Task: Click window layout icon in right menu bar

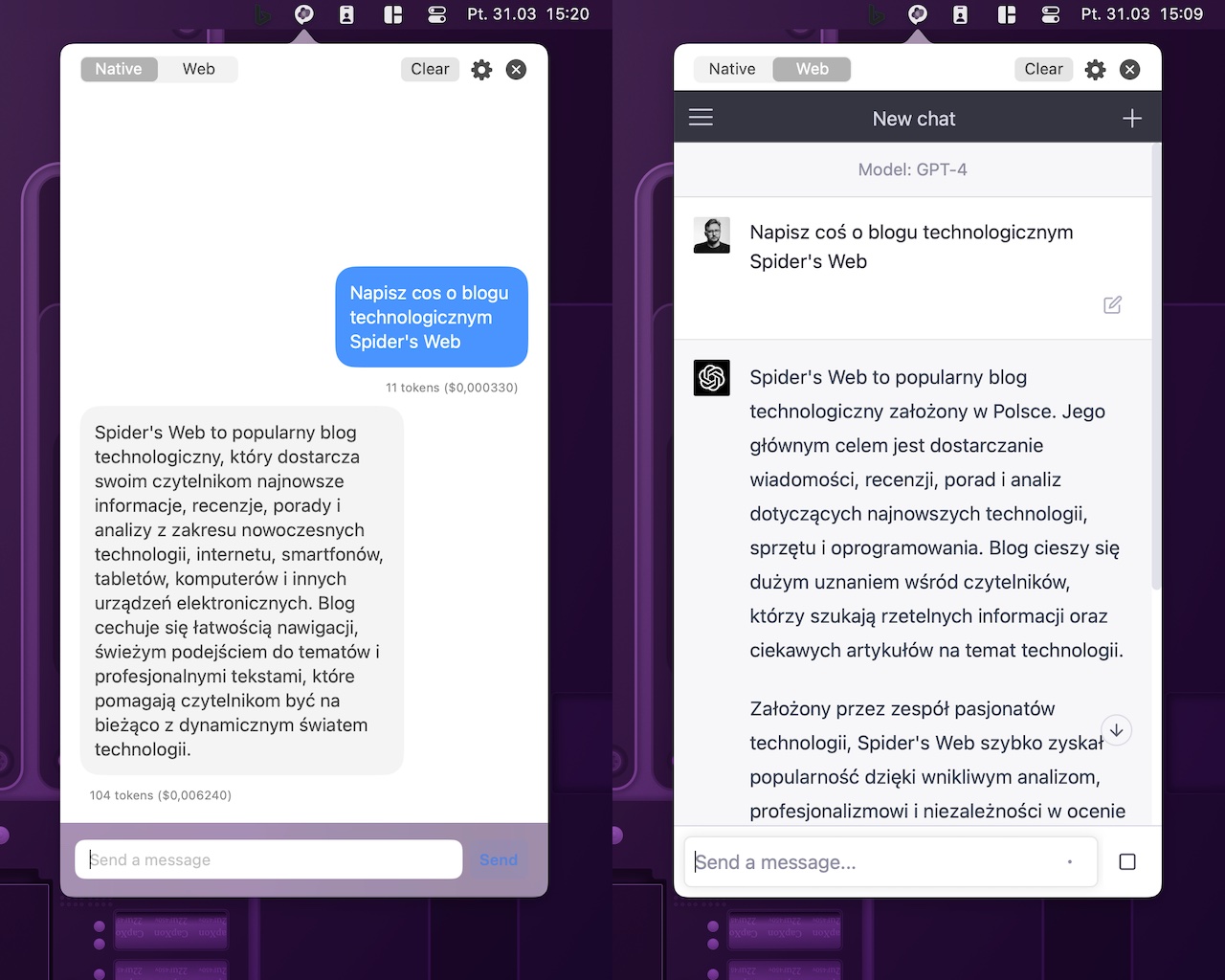Action: (1006, 14)
